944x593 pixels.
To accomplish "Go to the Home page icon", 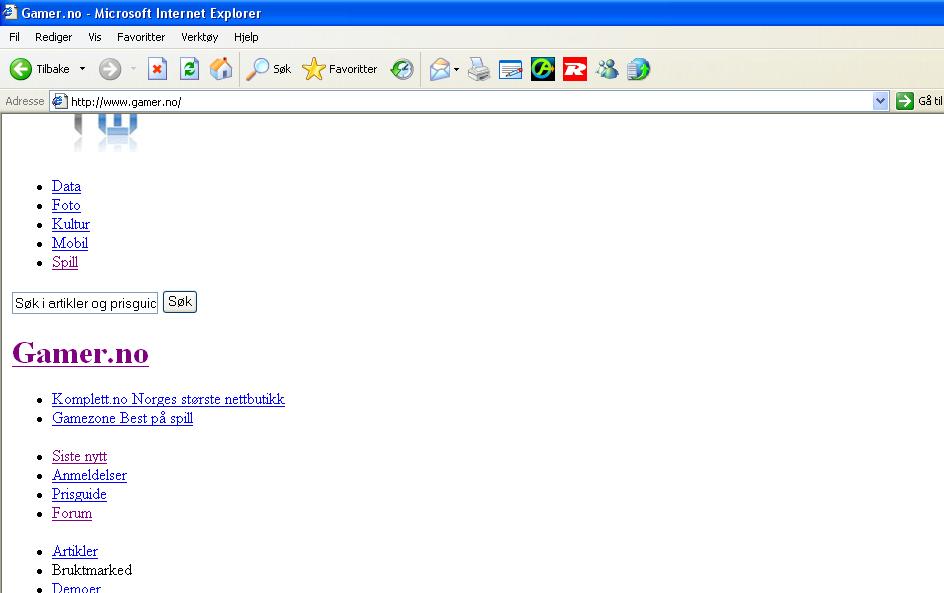I will coord(221,69).
